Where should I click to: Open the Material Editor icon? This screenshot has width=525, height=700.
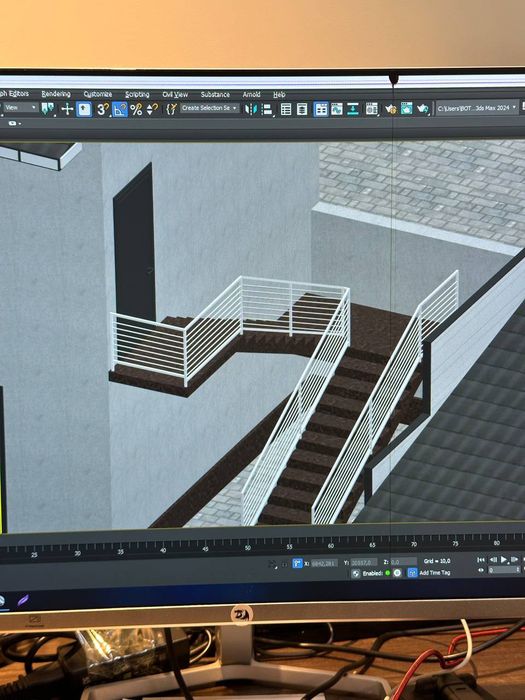coord(371,108)
